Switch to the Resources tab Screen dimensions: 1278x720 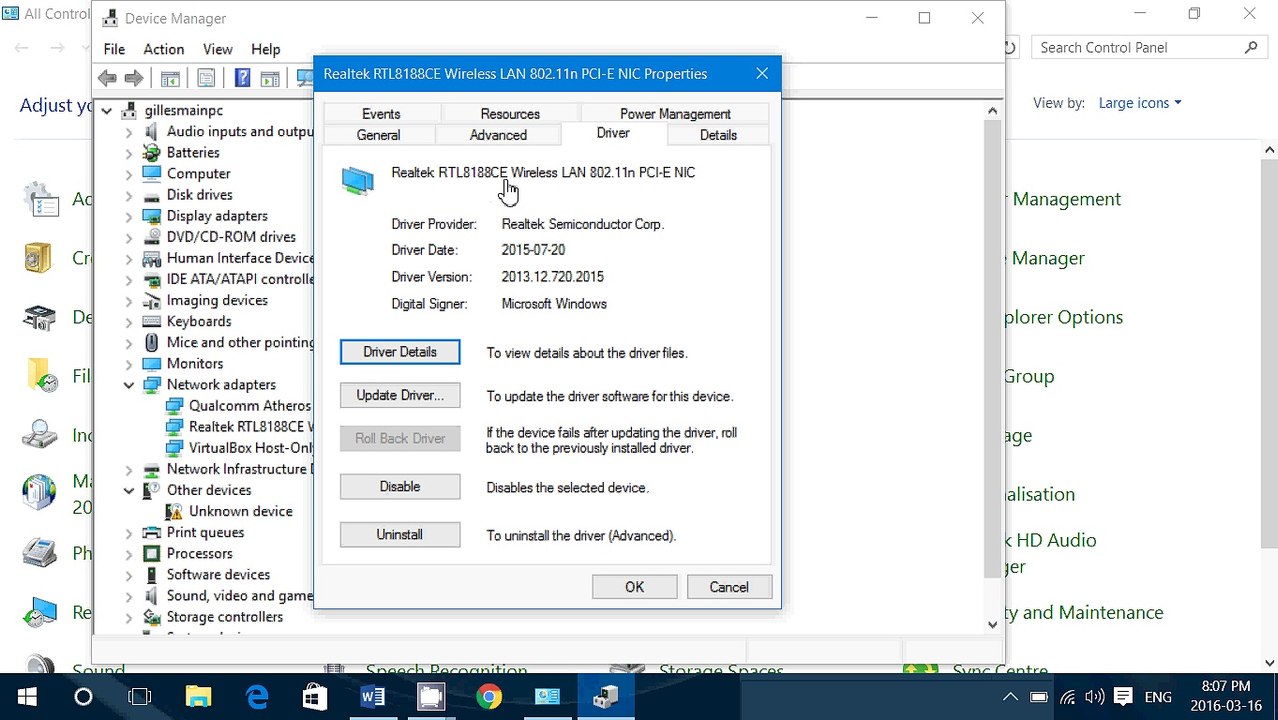[510, 114]
